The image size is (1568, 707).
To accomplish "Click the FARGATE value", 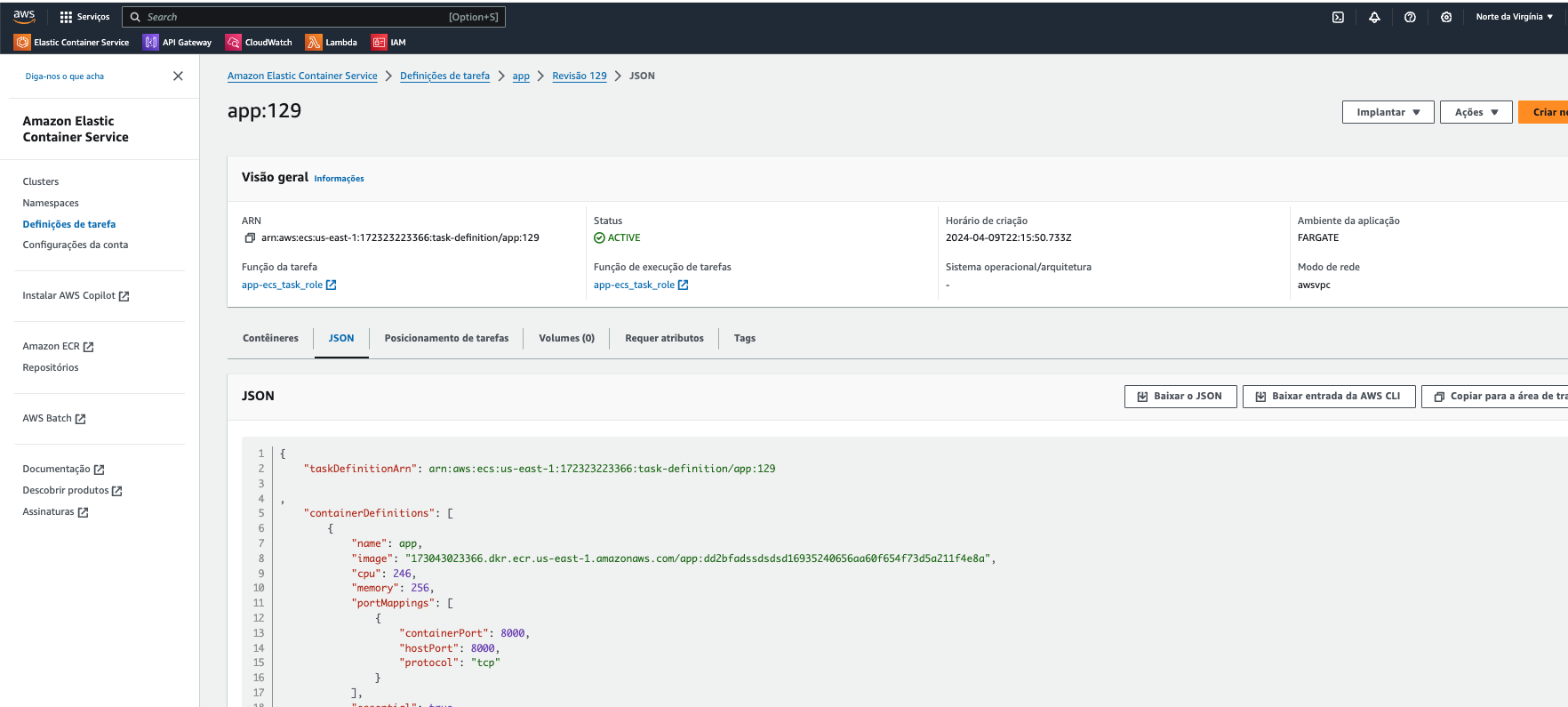I will pos(1318,237).
